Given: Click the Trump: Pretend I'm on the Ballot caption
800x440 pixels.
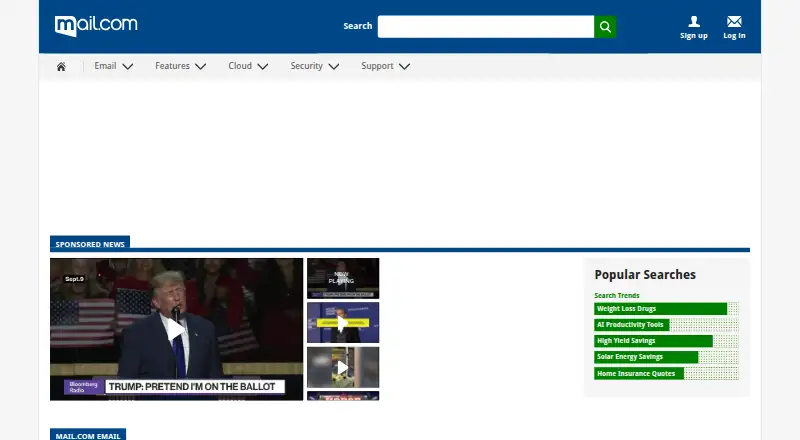Looking at the screenshot, I should coord(194,387).
